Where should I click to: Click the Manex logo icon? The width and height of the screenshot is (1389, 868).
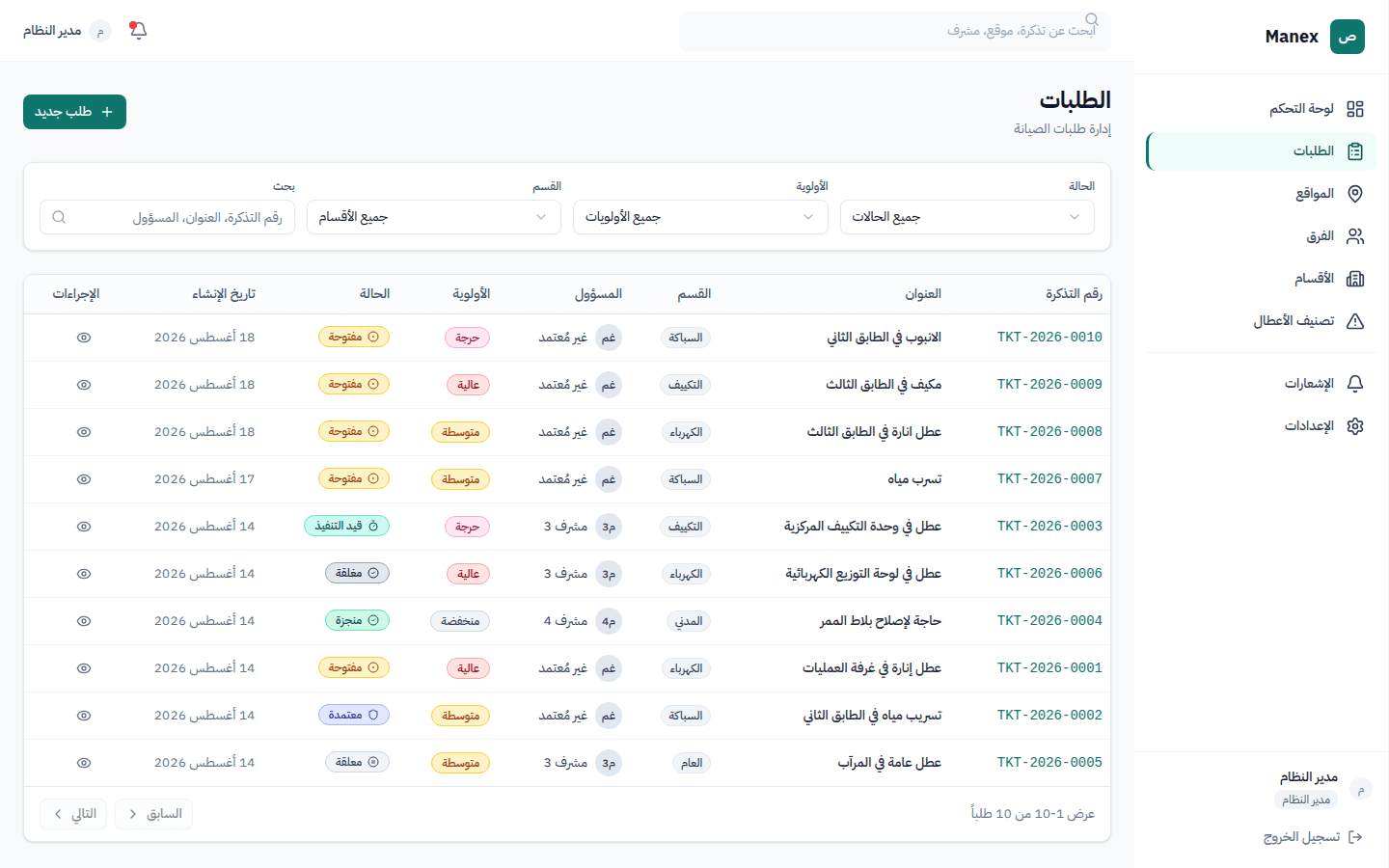click(x=1347, y=37)
